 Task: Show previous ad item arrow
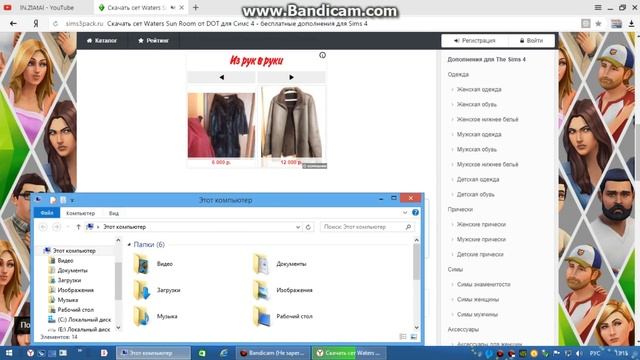(x=221, y=77)
